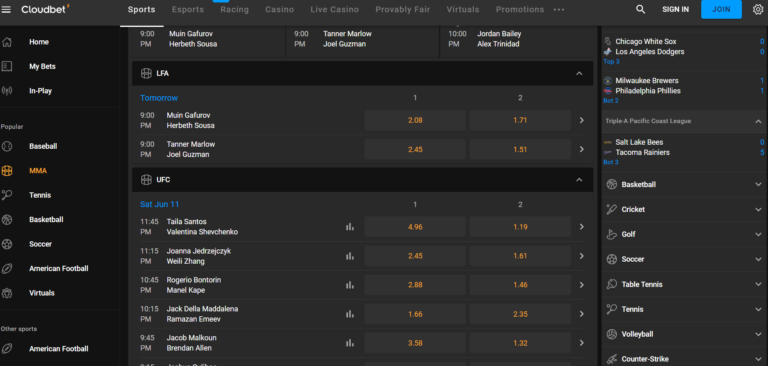Click the Soccer ball icon in left sidebar
This screenshot has height=366, width=768.
point(7,244)
